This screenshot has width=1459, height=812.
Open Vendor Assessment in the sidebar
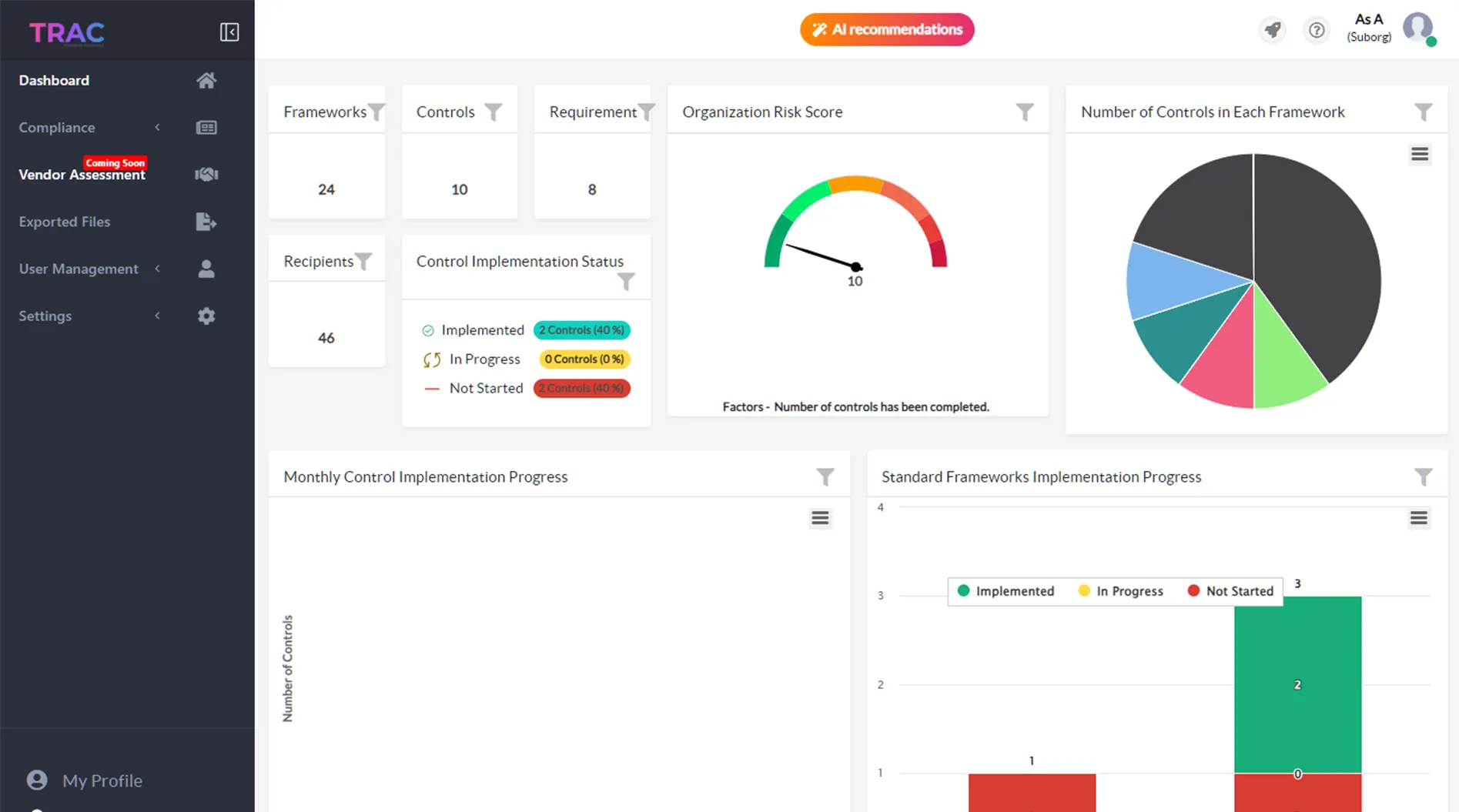coord(82,175)
